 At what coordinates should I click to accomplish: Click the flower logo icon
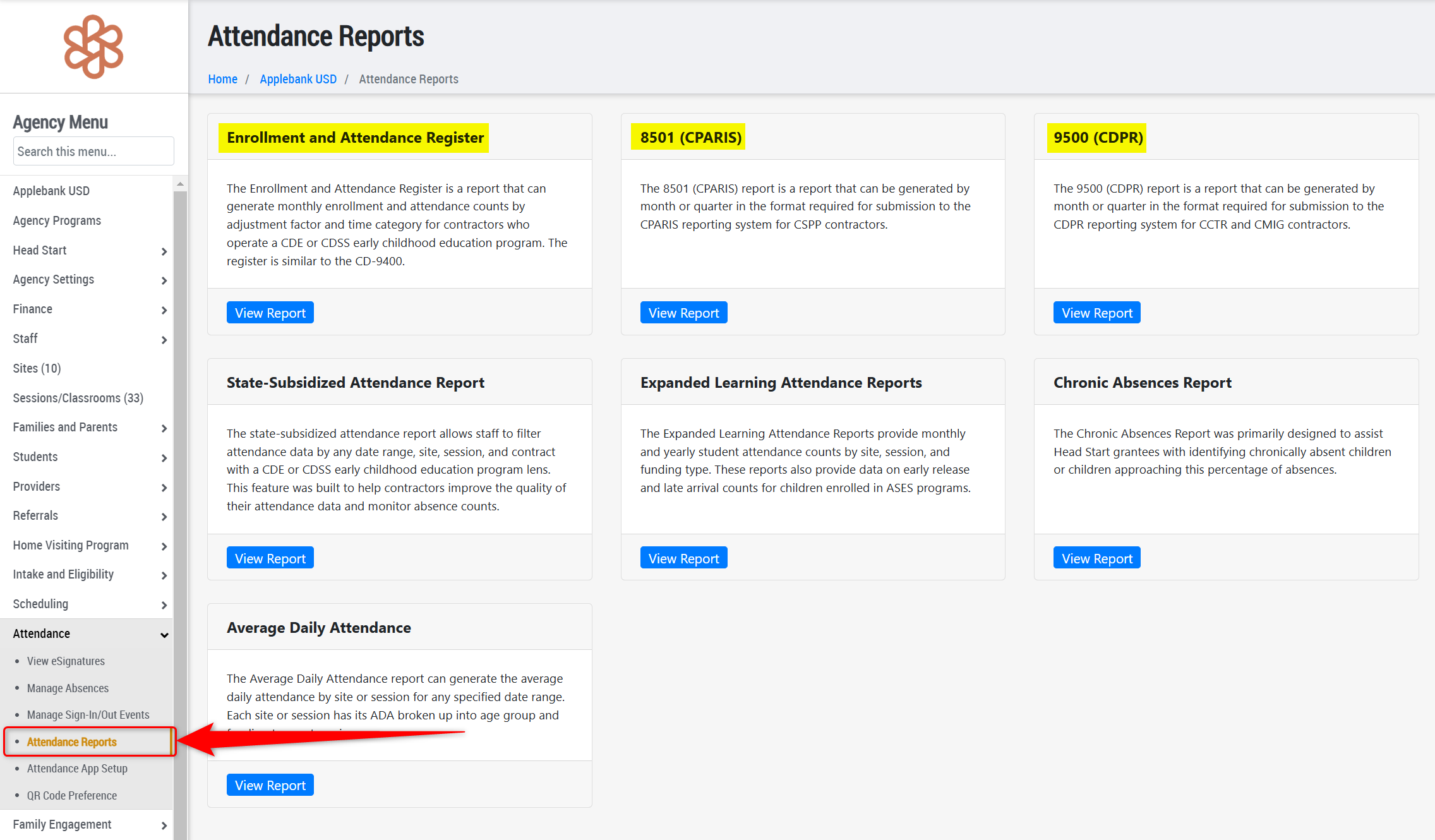pos(93,47)
